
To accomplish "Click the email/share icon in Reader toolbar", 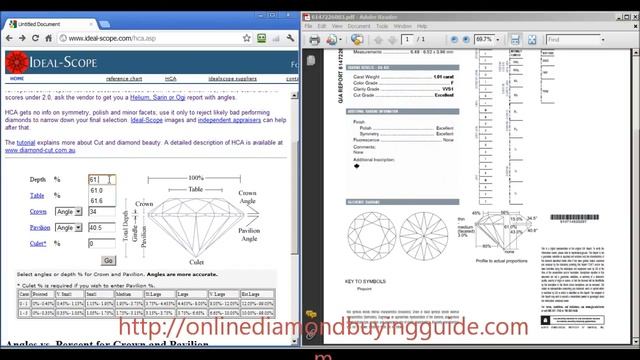I will coord(331,40).
